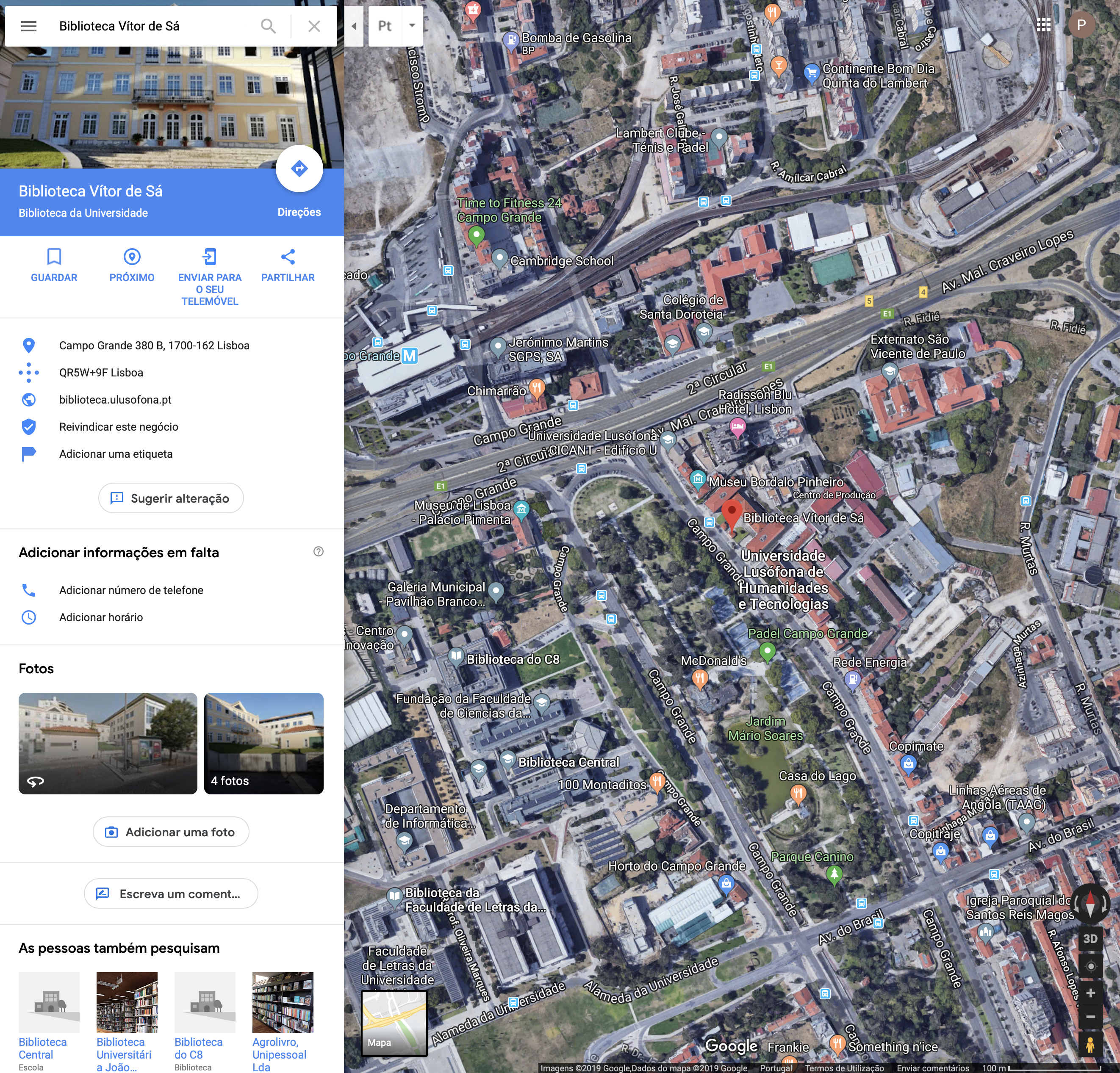This screenshot has width=1120, height=1073.
Task: Expand the Pt language dropdown arrow
Action: point(412,26)
